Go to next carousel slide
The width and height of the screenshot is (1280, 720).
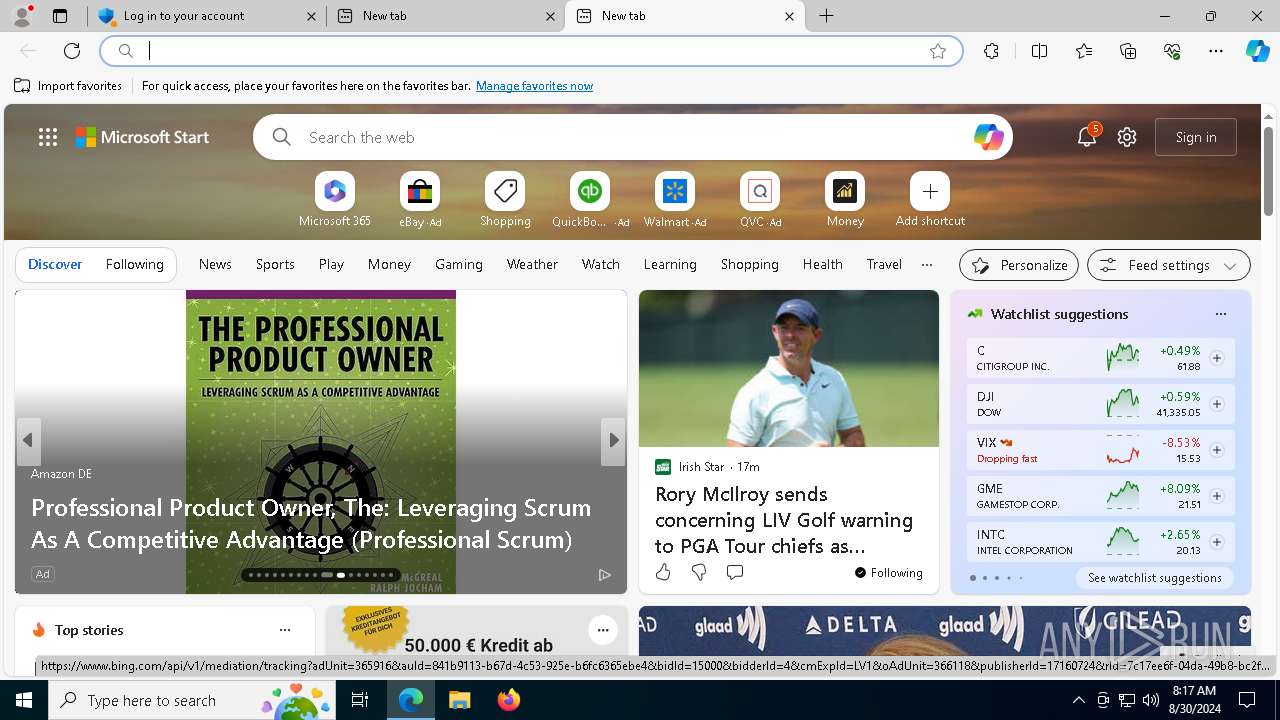613,440
